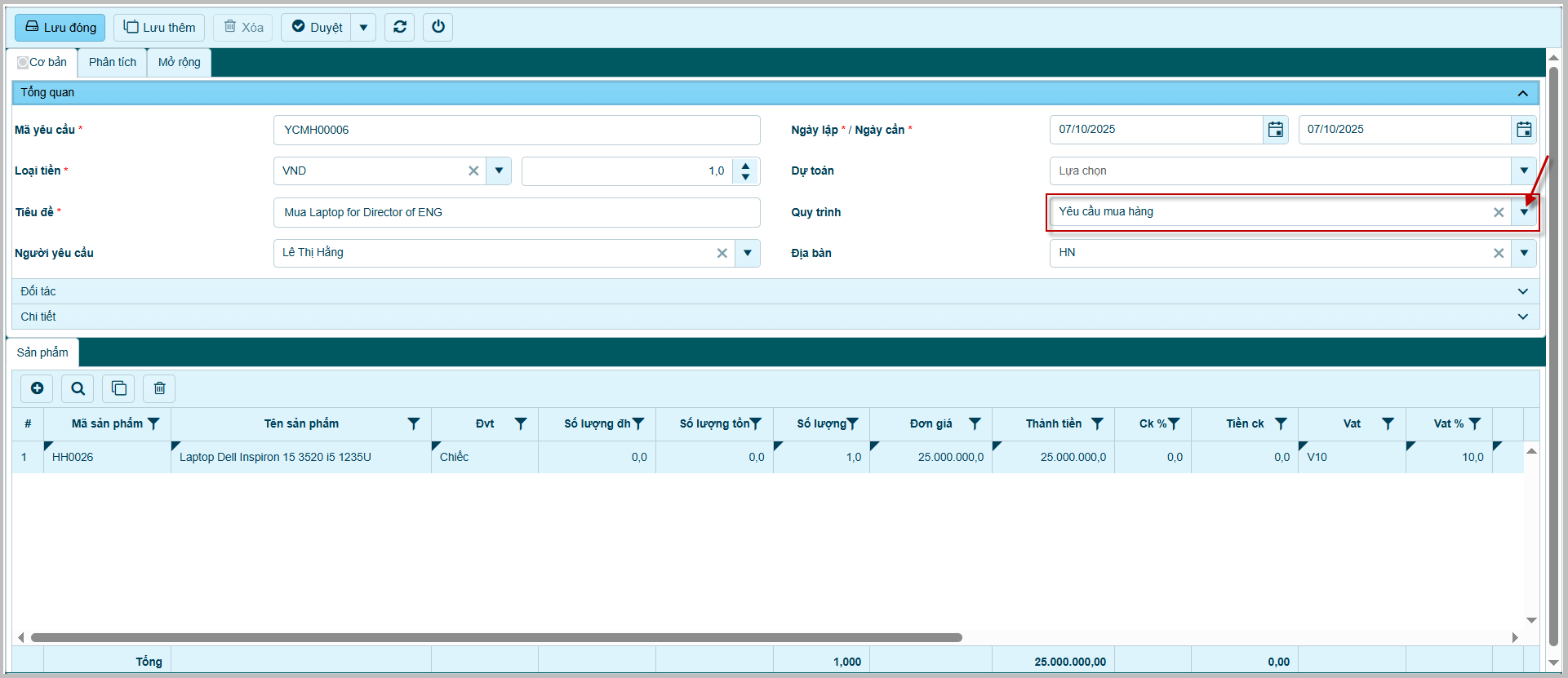This screenshot has width=1568, height=678.
Task: Clear the Quy trình field value
Action: tap(1499, 212)
